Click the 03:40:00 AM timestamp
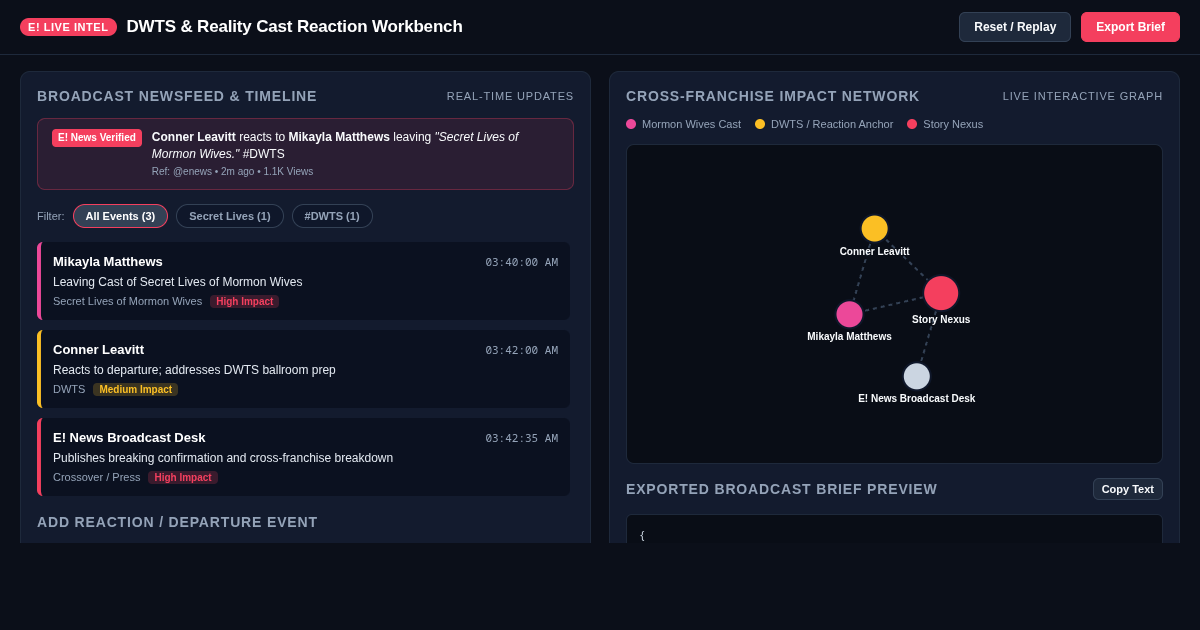 (522, 262)
